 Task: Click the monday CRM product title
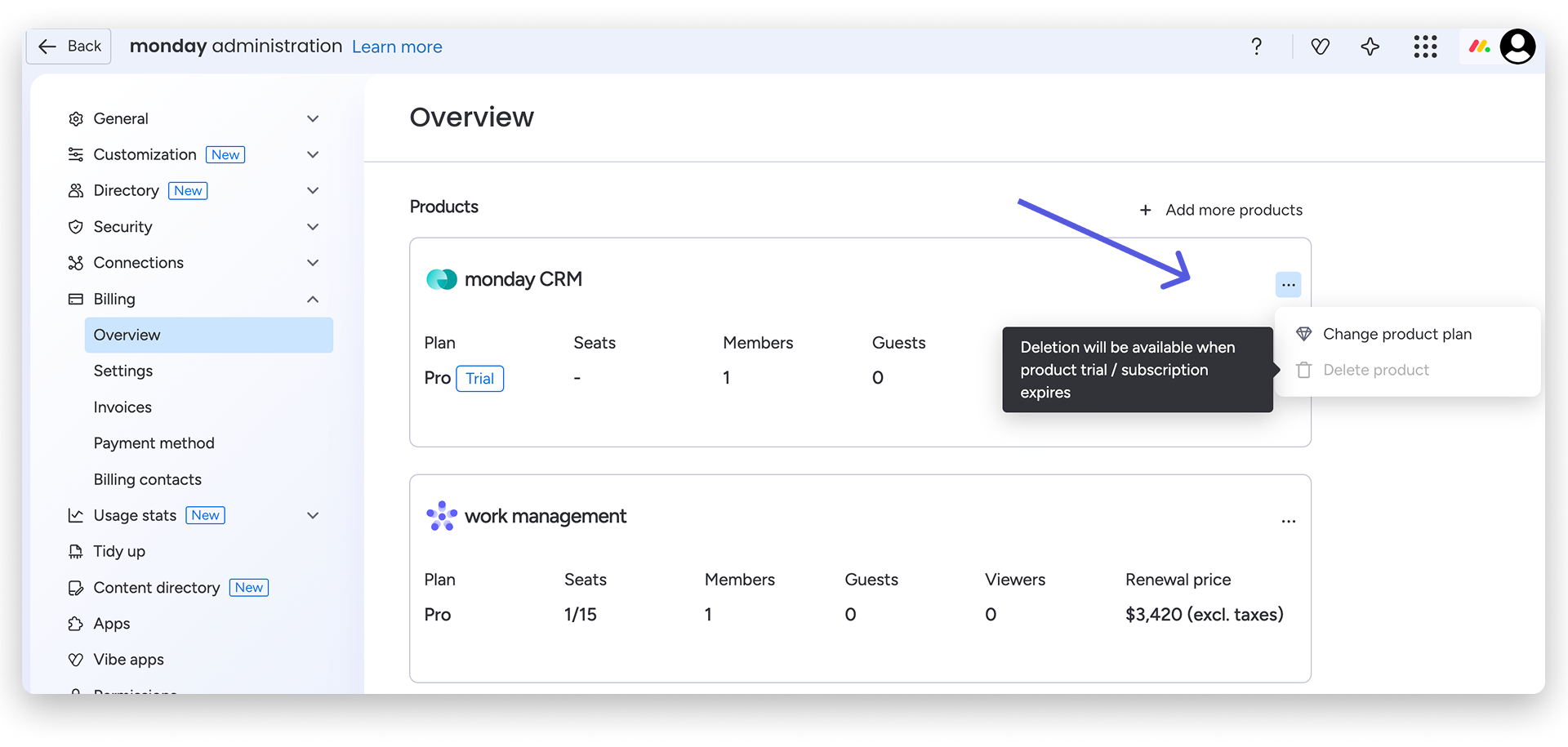pos(523,280)
